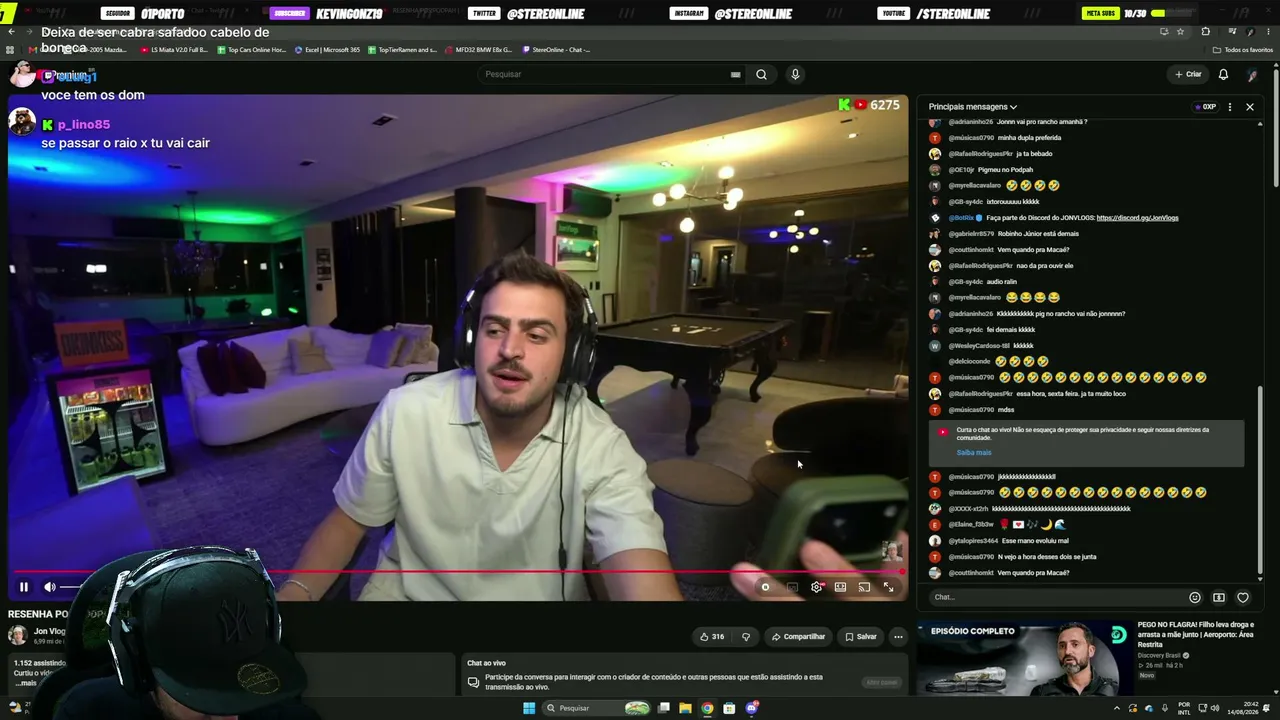Screen dimensions: 1280x720
Task: Close the live chat panel
Action: (1249, 107)
